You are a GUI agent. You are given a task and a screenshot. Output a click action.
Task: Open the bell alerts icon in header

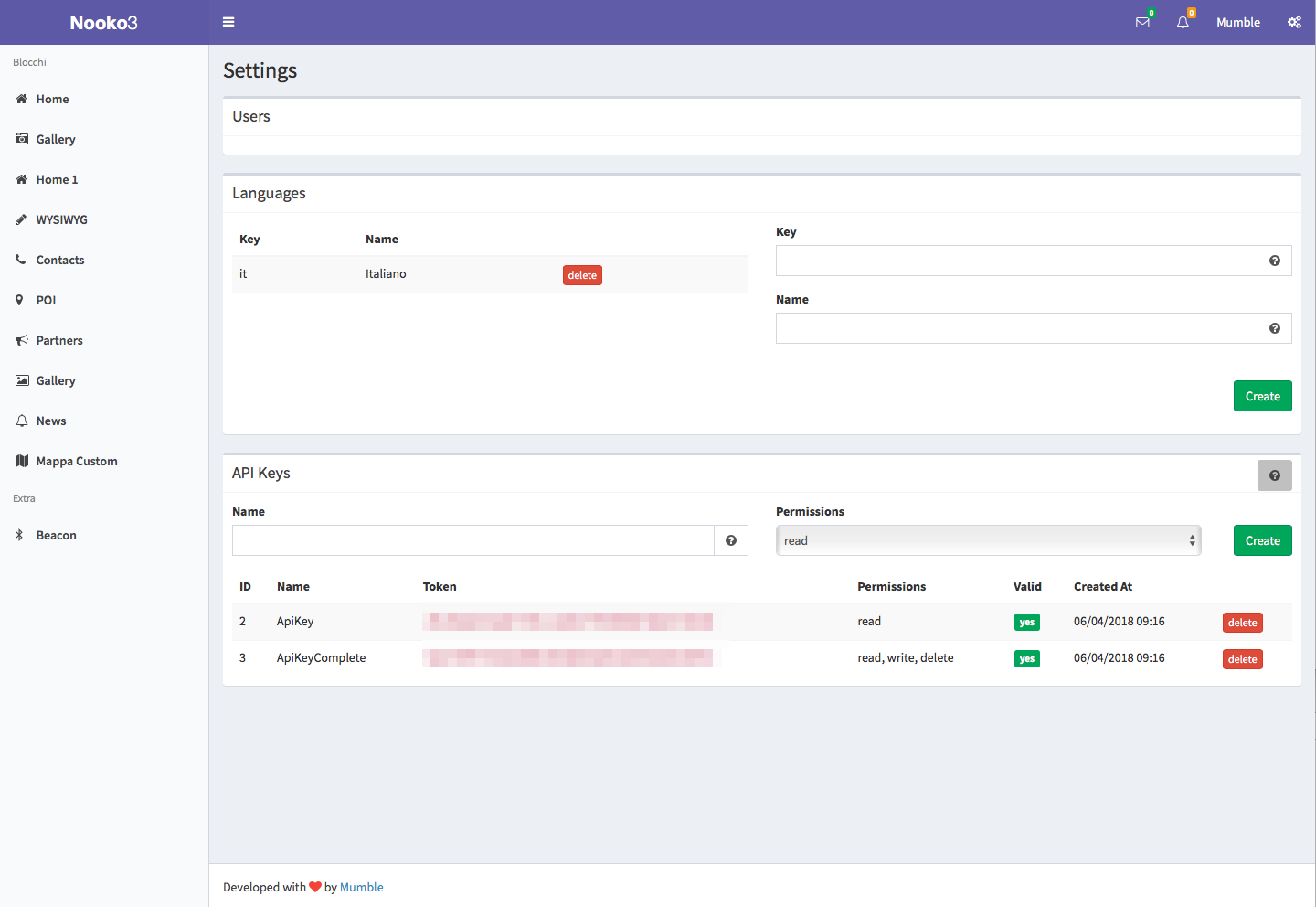coord(1183,22)
